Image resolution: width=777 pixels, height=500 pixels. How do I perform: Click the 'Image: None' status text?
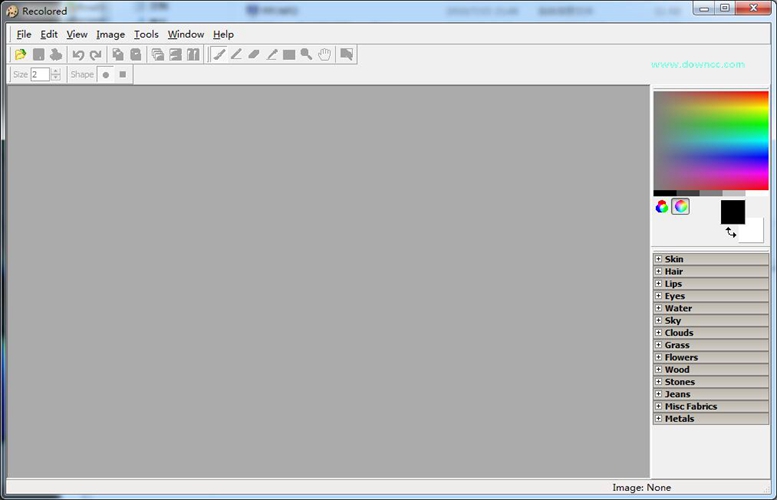(x=641, y=488)
